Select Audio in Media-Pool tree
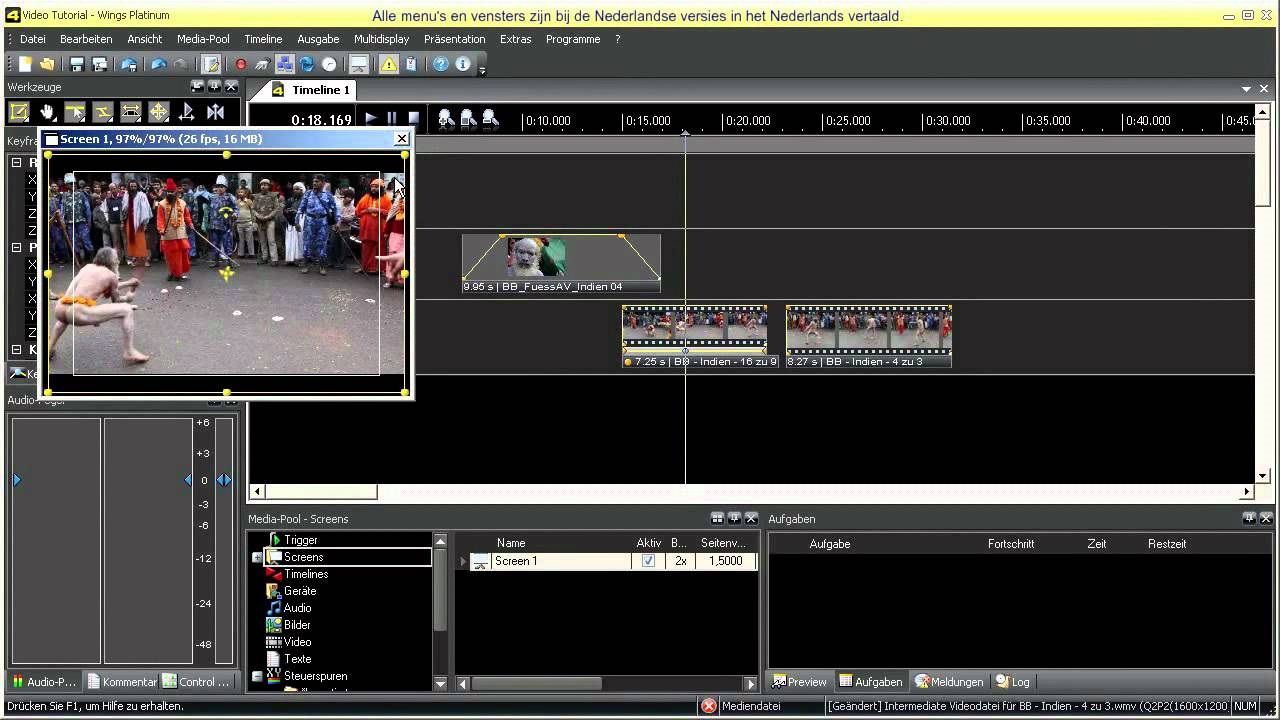The height and width of the screenshot is (720, 1280). click(x=297, y=608)
